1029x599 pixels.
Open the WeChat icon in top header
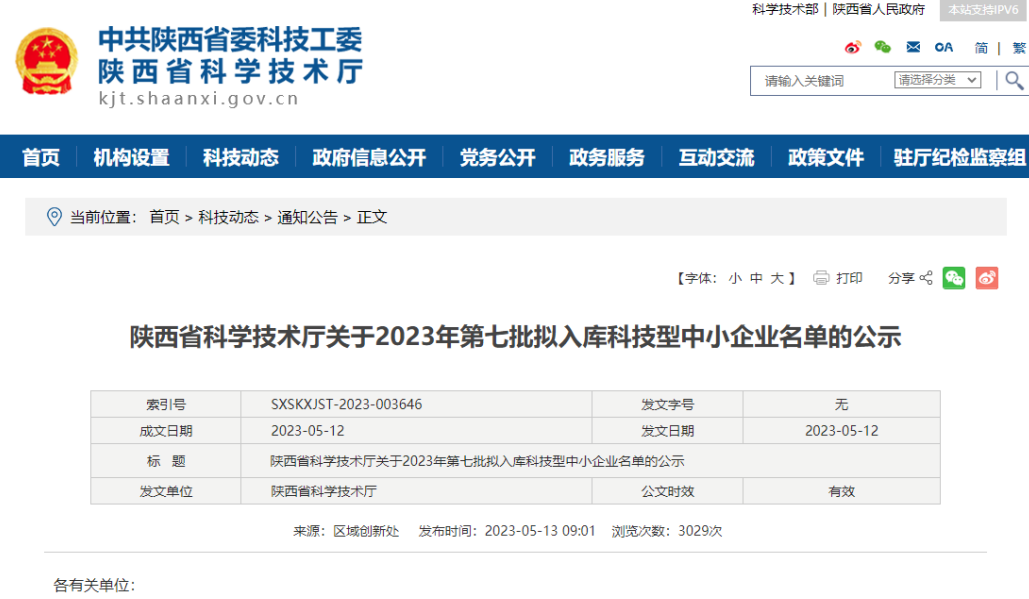(x=882, y=47)
